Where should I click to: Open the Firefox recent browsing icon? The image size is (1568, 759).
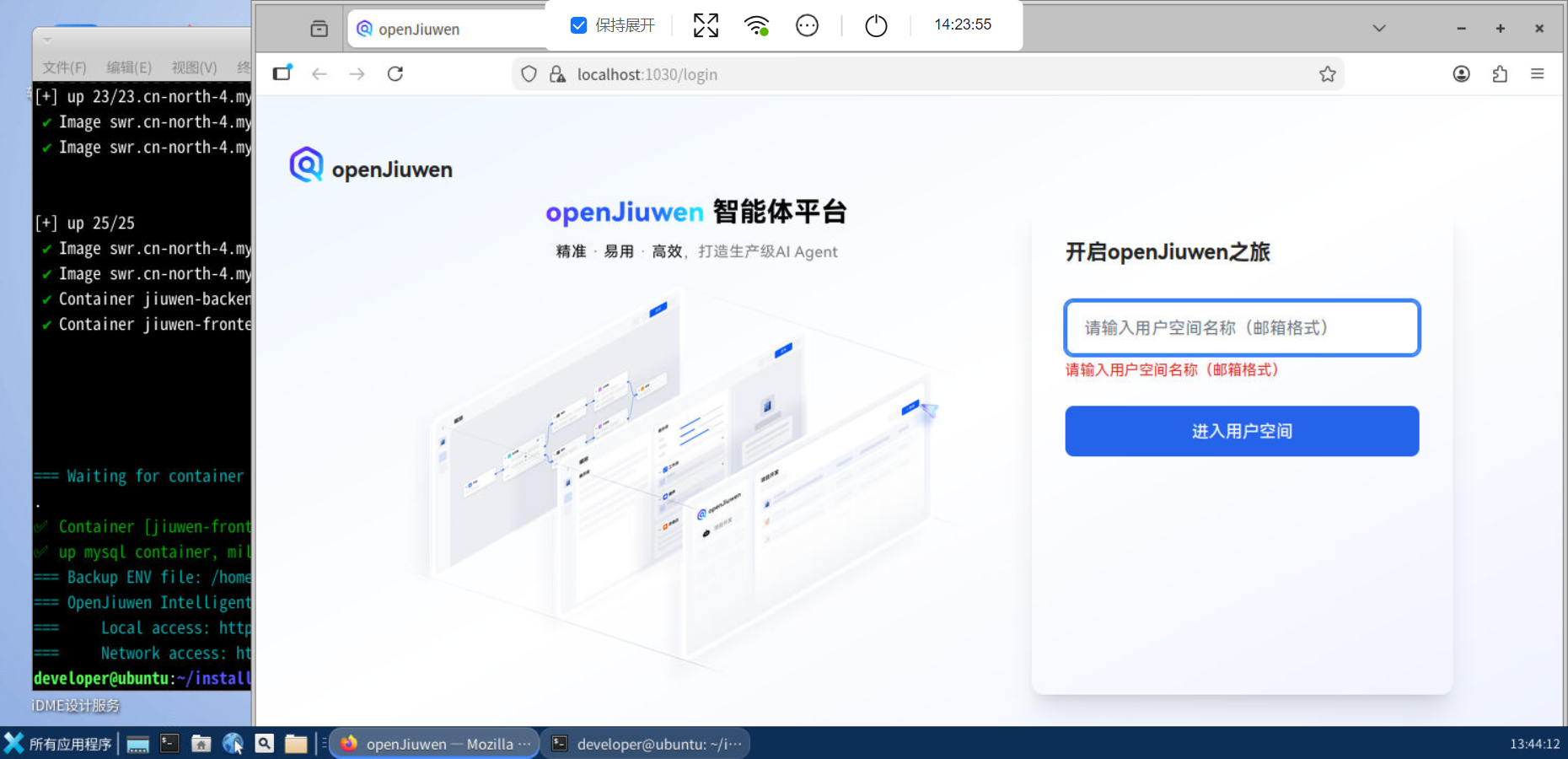[319, 29]
